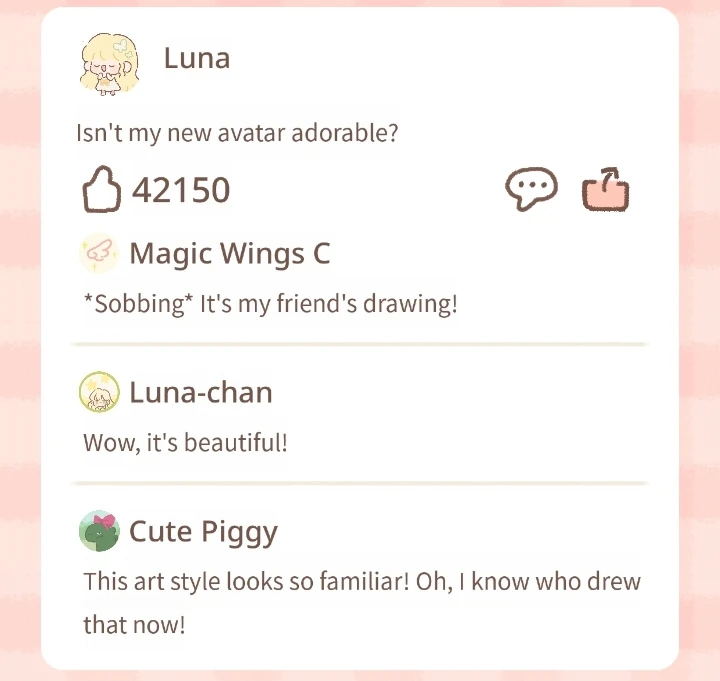This screenshot has height=681, width=720.
Task: Click the "that now!" line of Cute Piggy's comment
Action: click(134, 625)
